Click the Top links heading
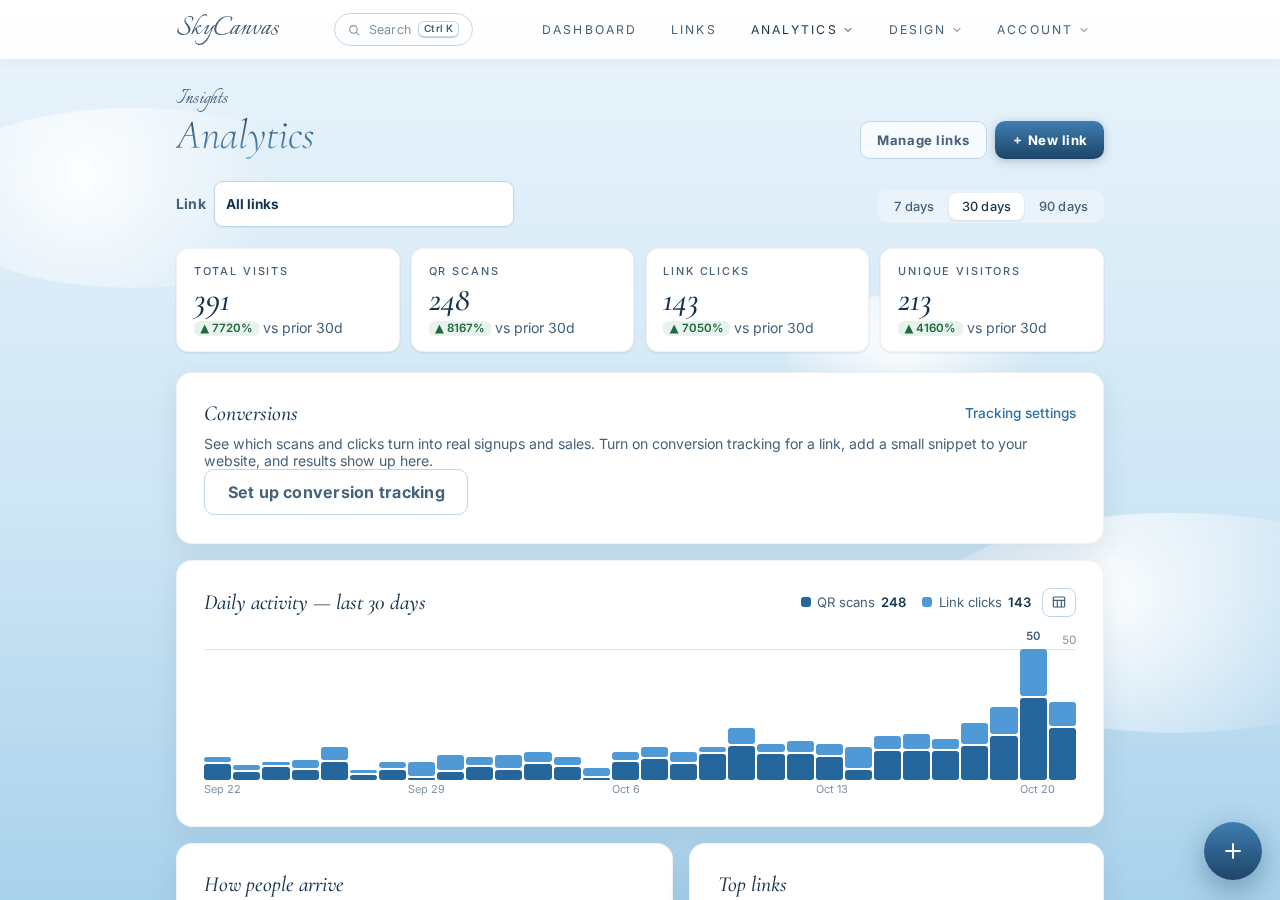The height and width of the screenshot is (900, 1280). 752,884
